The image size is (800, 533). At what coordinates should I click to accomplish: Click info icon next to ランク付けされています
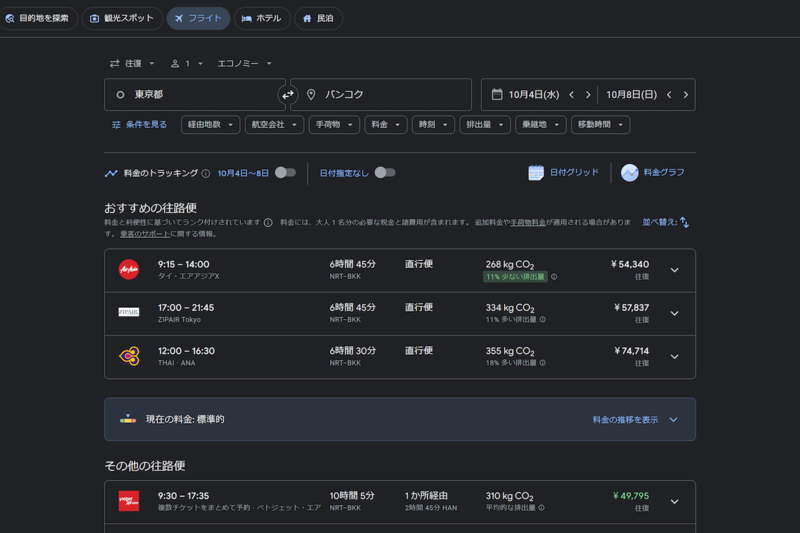click(x=268, y=222)
